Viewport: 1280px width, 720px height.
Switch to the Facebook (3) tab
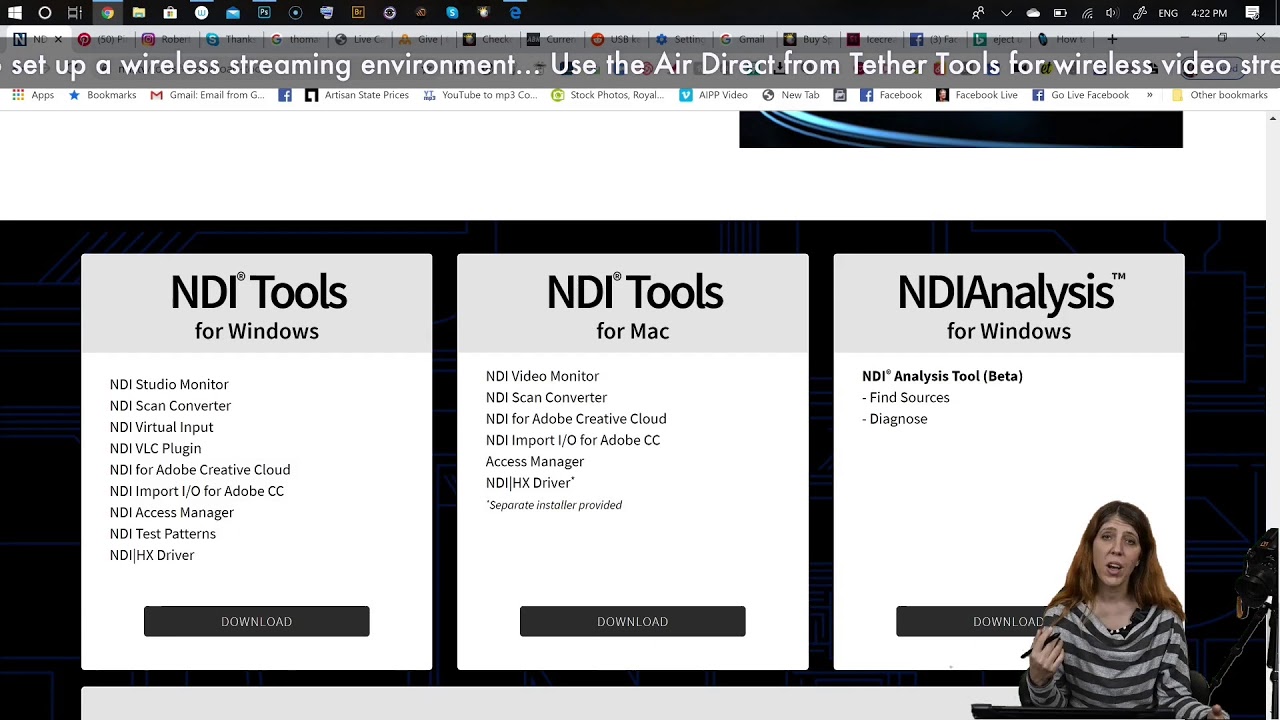click(935, 39)
